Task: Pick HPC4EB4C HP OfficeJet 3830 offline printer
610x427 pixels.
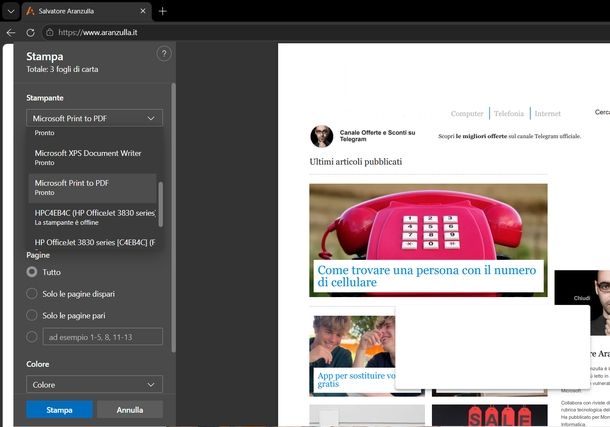Action: [x=93, y=217]
